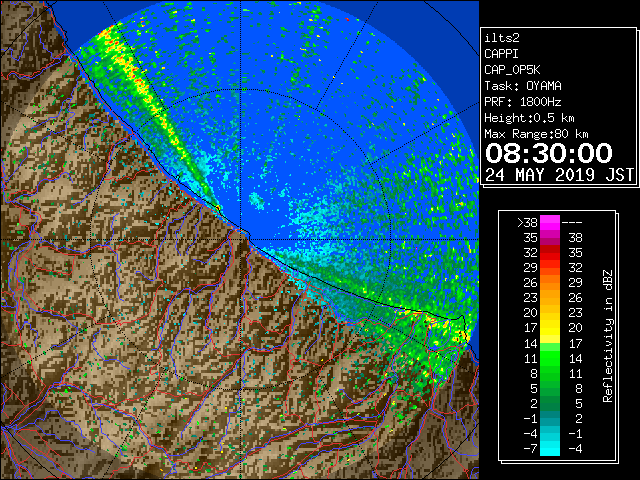Pick the cyan -7 to -4 dBZ band
The width and height of the screenshot is (640, 480).
(x=550, y=448)
